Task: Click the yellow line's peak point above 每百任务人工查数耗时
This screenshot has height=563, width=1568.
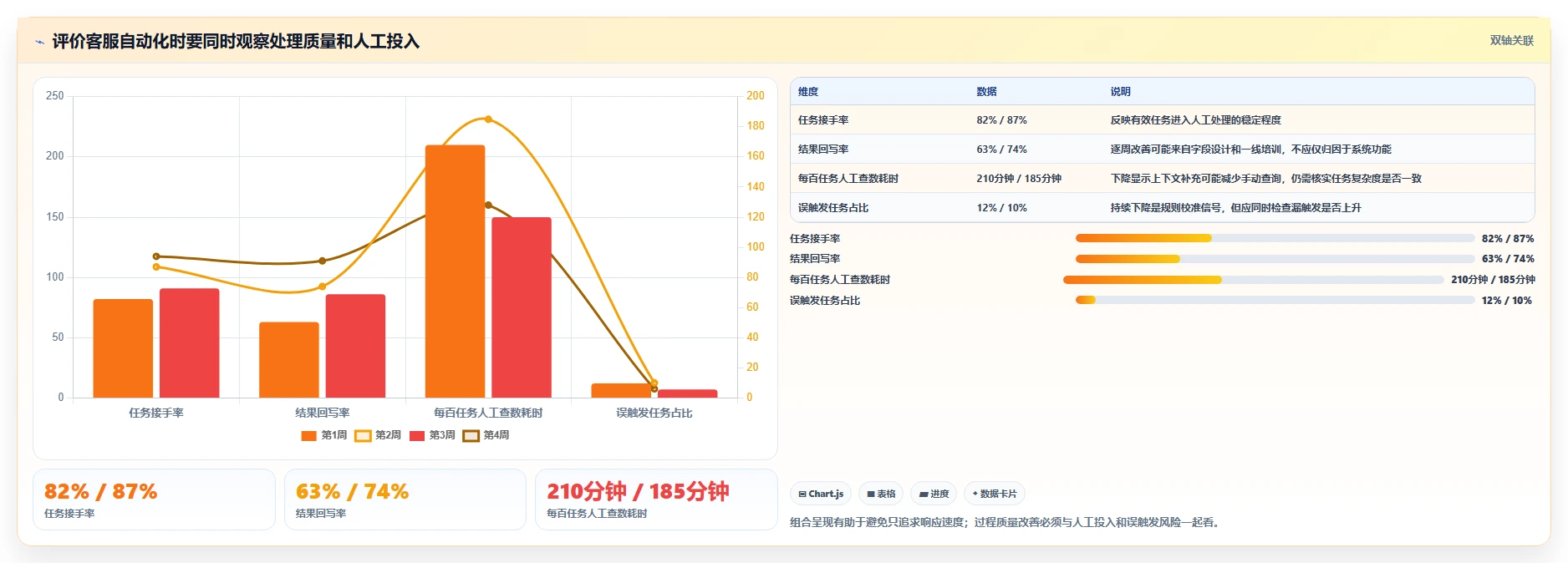Action: pyautogui.click(x=488, y=119)
